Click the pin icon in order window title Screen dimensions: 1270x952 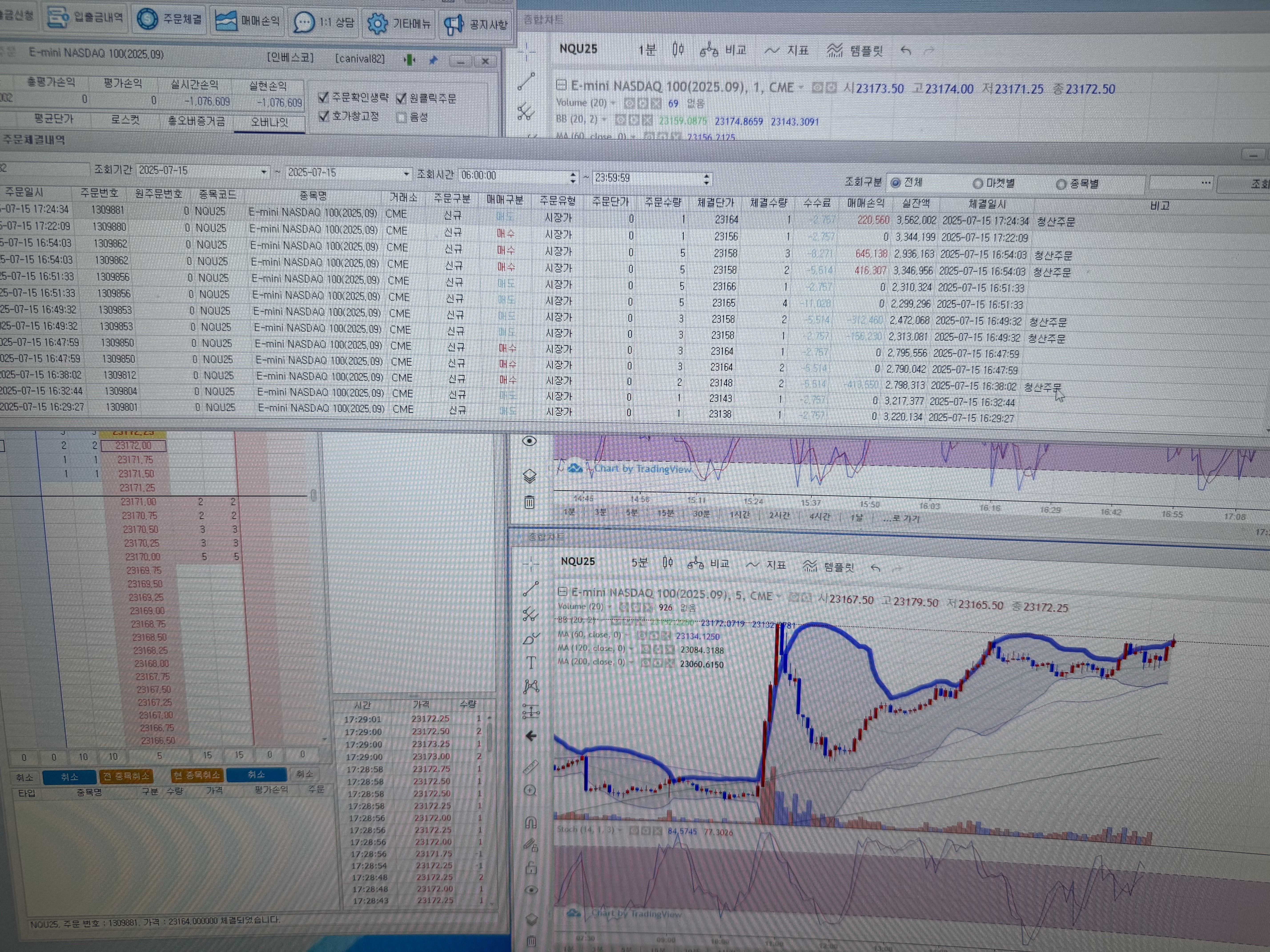434,60
